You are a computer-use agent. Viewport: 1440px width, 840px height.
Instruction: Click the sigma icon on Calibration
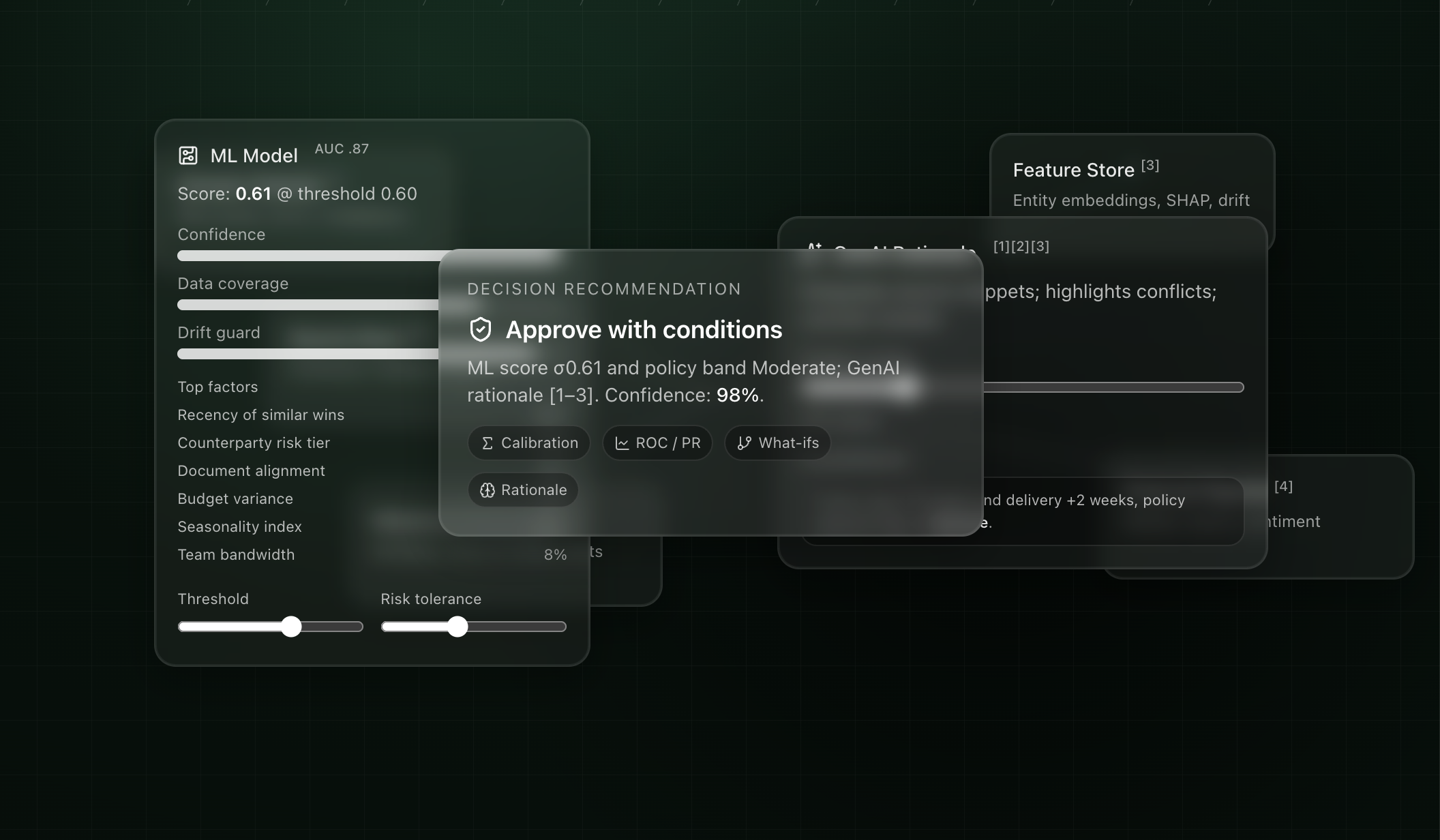pos(487,443)
